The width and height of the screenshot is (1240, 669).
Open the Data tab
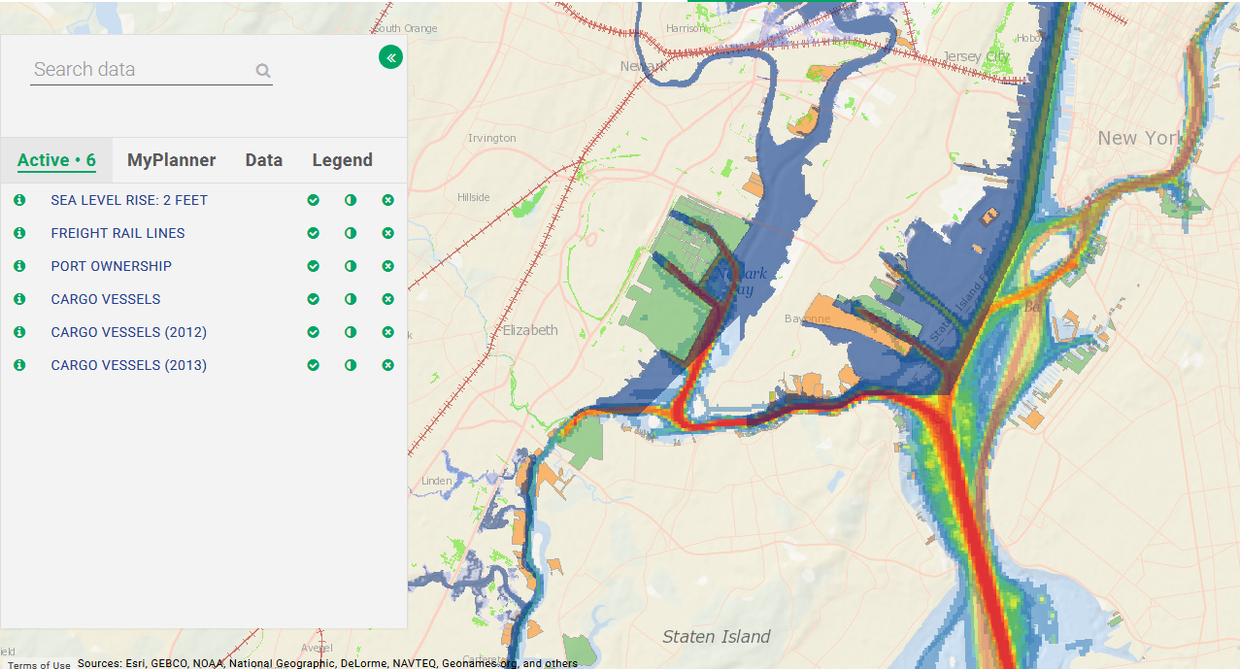click(x=264, y=160)
